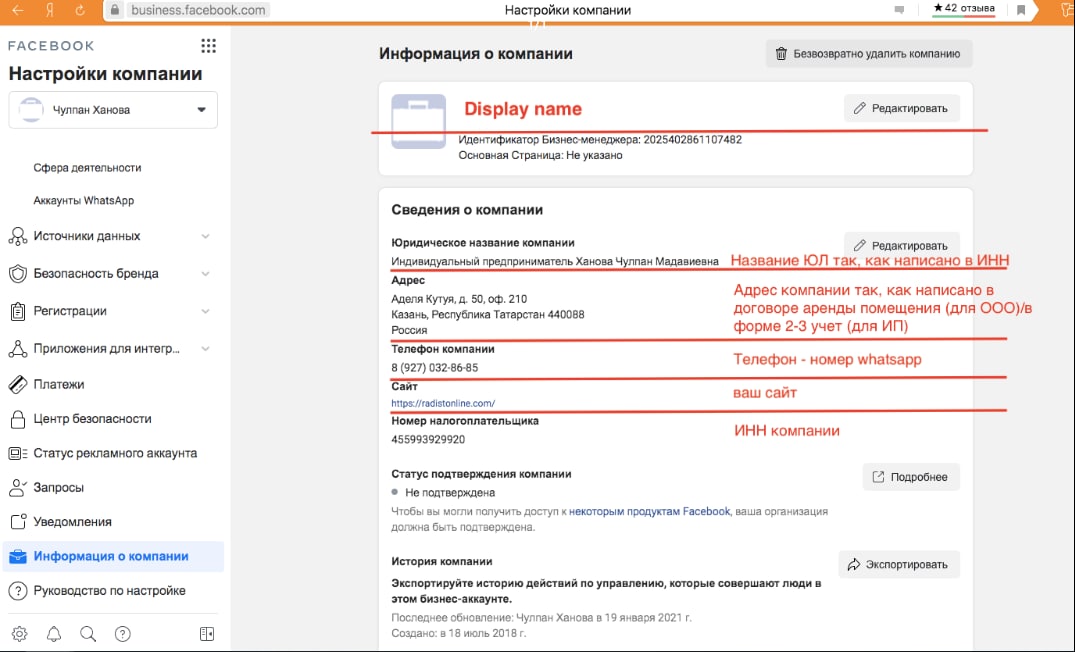The height and width of the screenshot is (652, 1075).
Task: Click the browser bookmark icon
Action: pos(1021,10)
